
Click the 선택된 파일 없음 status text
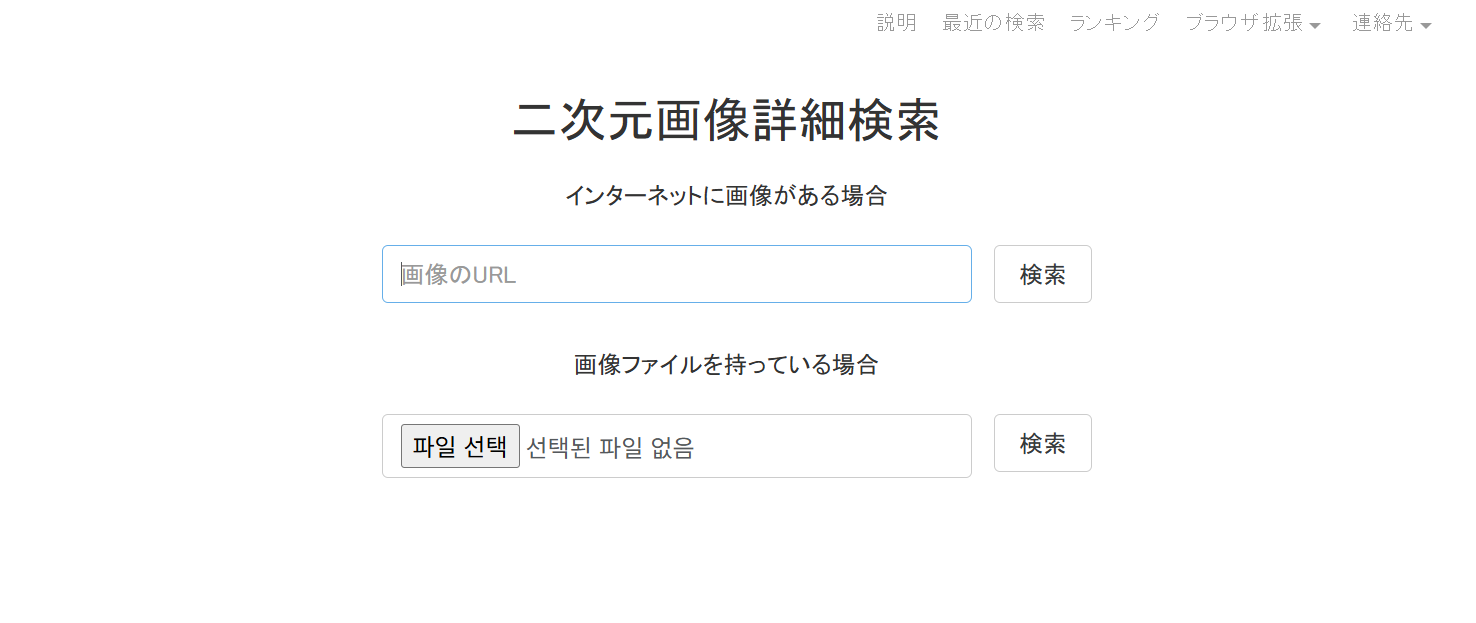coord(610,448)
